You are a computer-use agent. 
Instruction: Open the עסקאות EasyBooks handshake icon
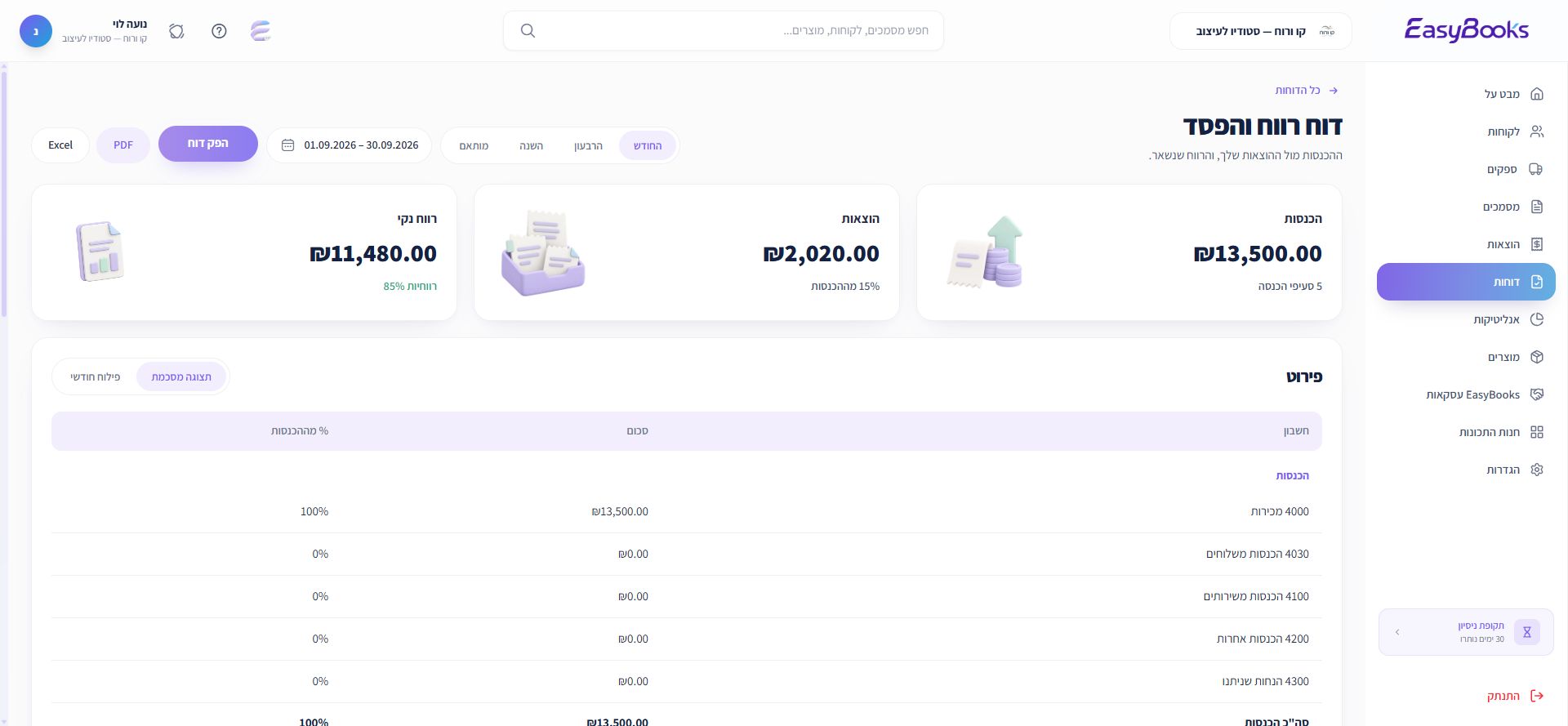click(x=1536, y=394)
